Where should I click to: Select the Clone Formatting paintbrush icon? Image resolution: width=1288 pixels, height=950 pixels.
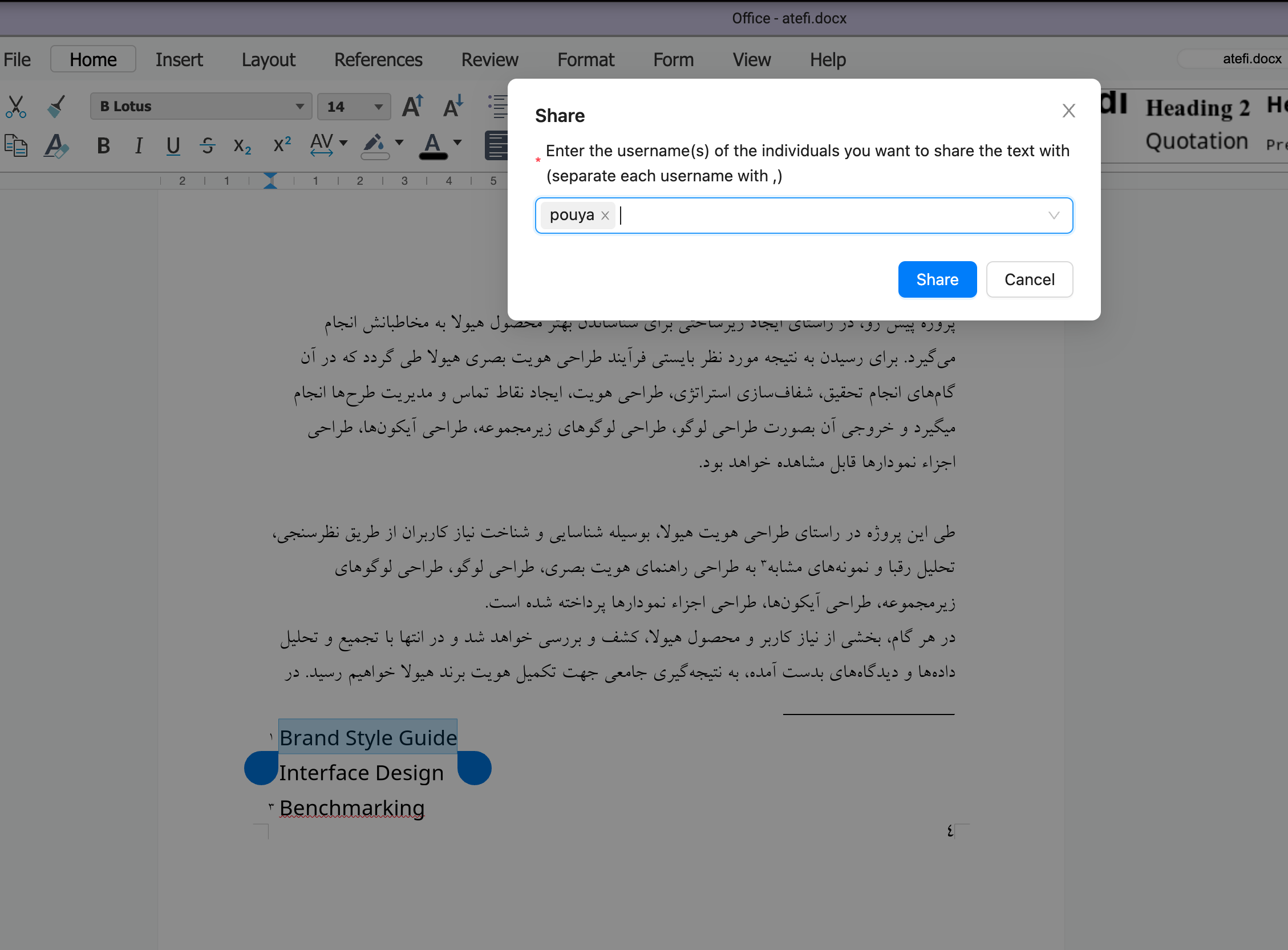click(x=56, y=107)
